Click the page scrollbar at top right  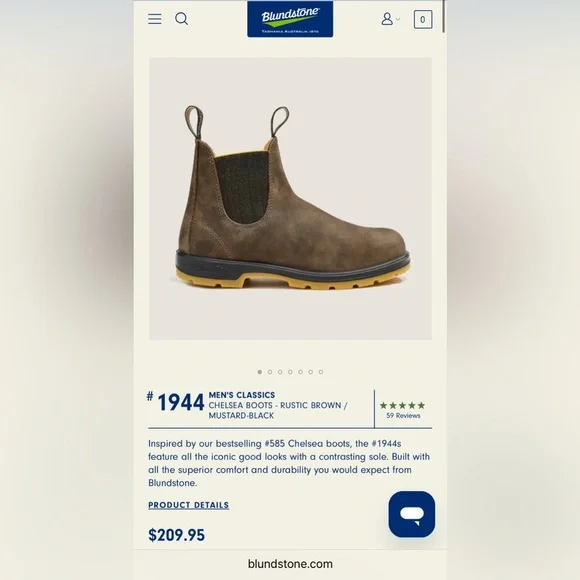click(444, 17)
